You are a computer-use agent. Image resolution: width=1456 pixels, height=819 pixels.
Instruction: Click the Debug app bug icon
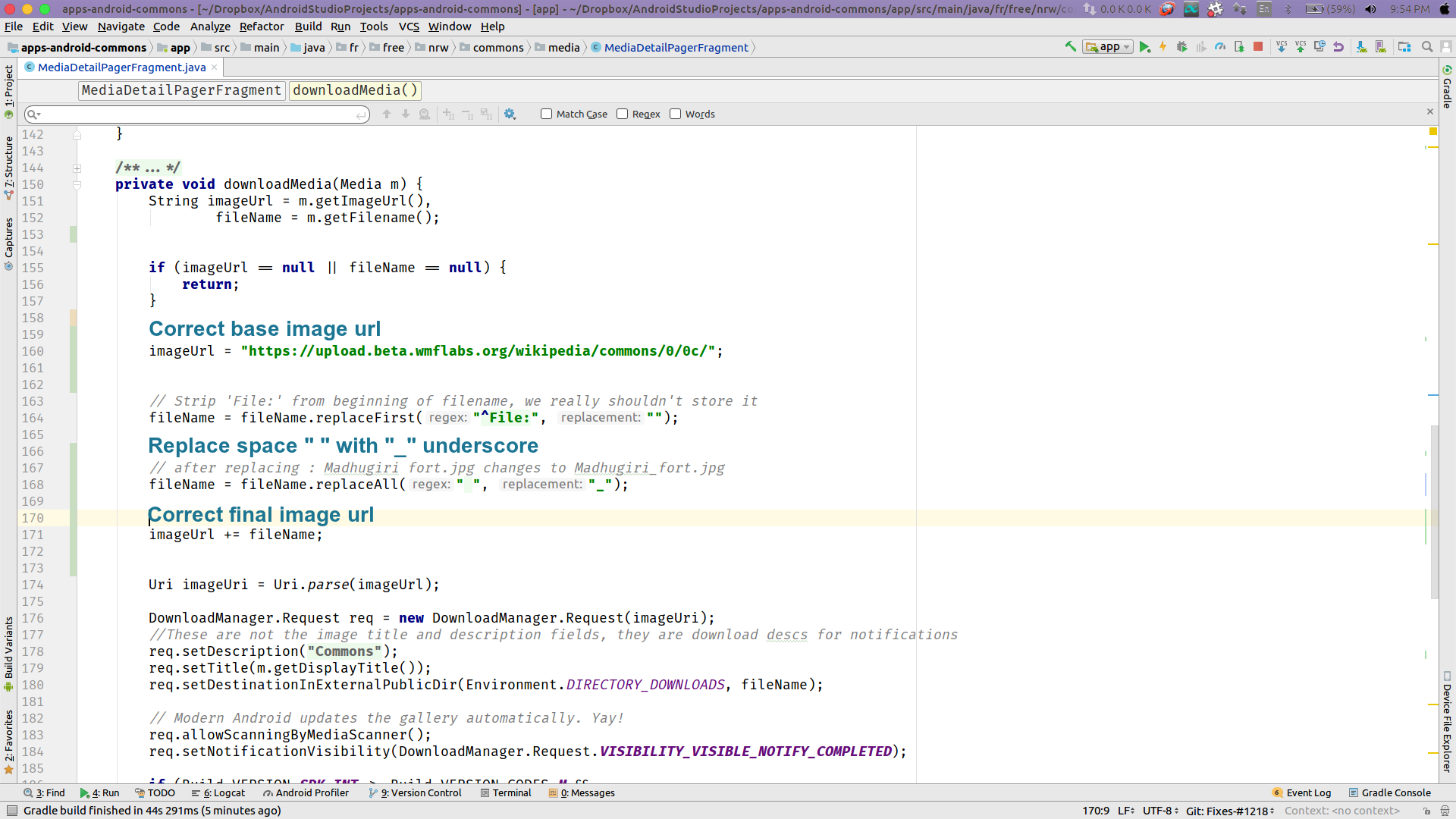[x=1181, y=47]
